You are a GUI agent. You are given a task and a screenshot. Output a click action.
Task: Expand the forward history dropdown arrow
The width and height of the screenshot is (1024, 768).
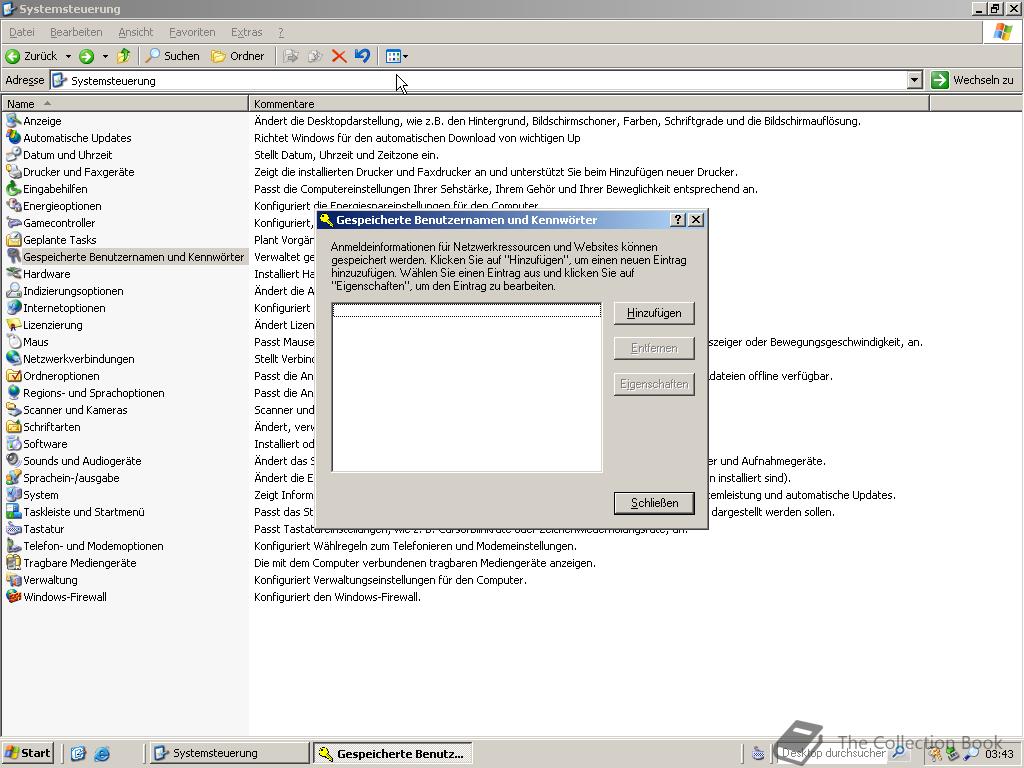click(104, 57)
